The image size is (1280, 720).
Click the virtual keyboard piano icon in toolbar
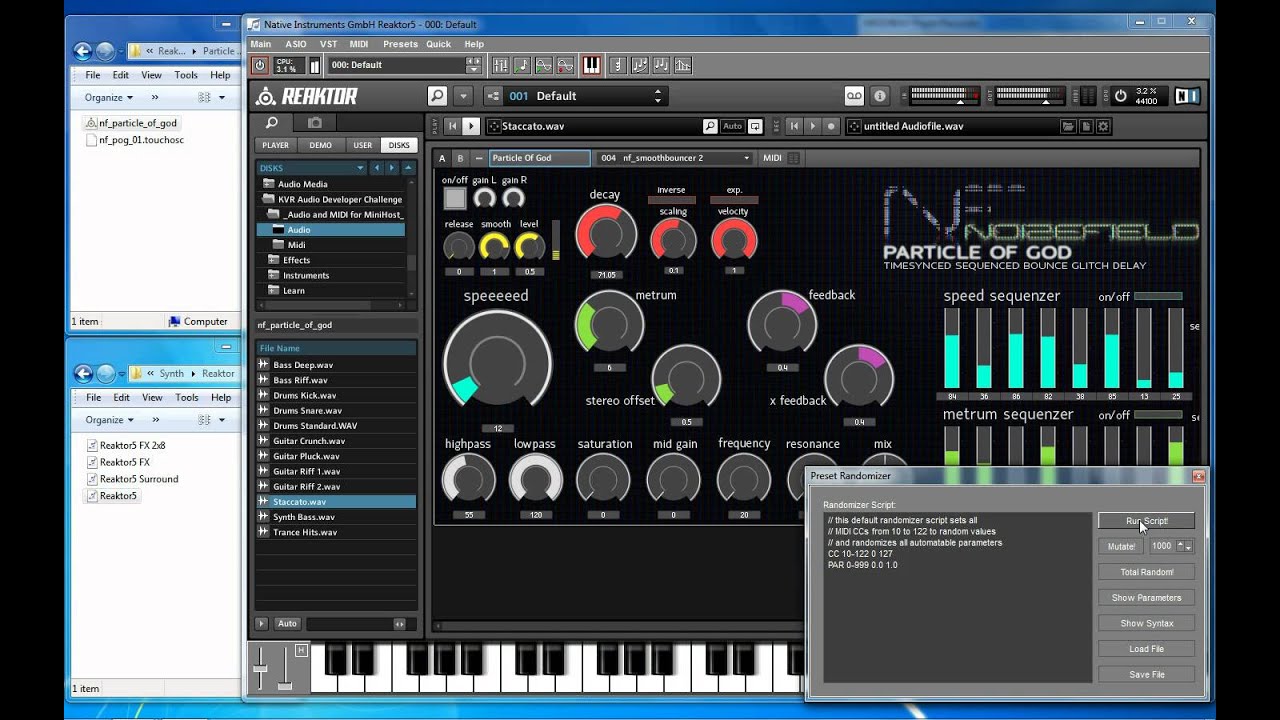click(x=591, y=65)
